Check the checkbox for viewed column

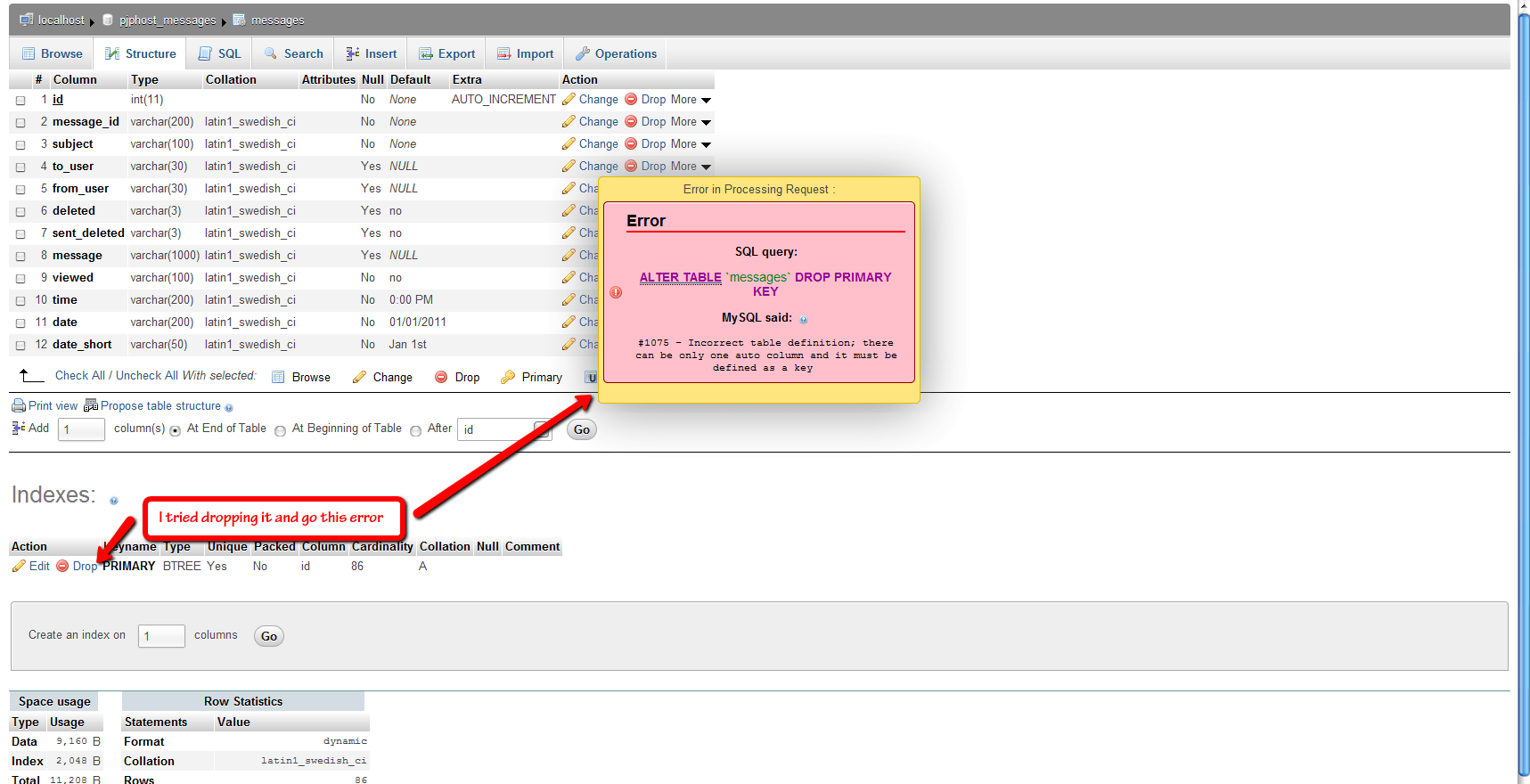[20, 279]
